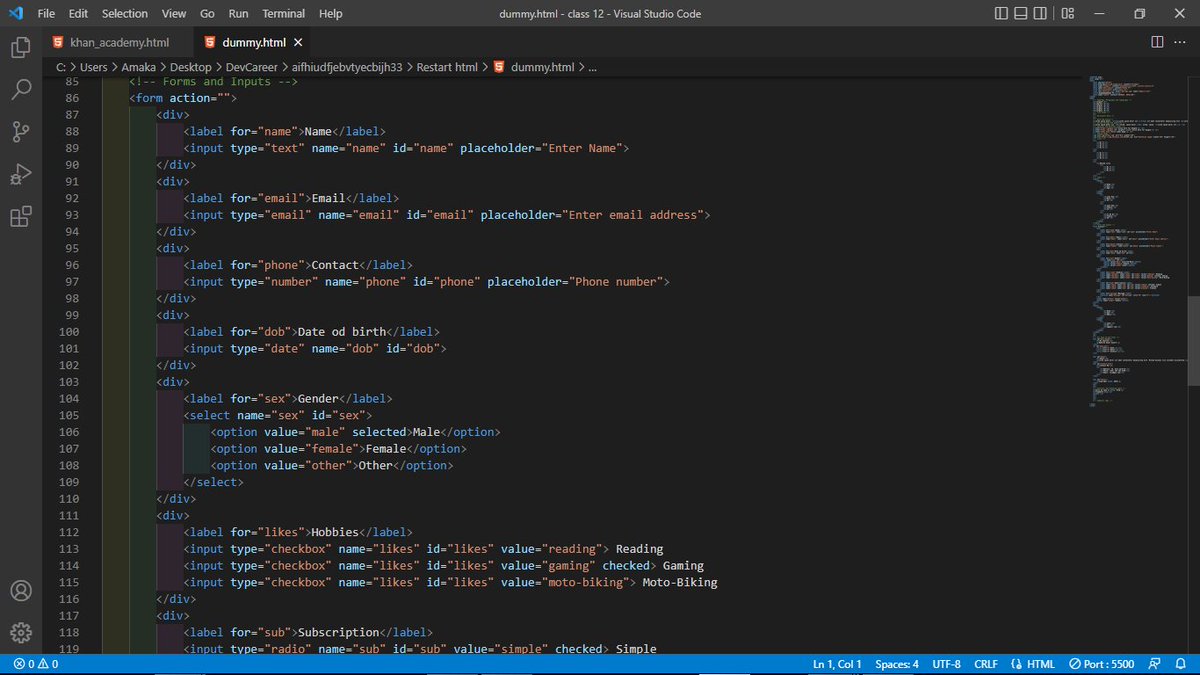This screenshot has width=1200, height=675.
Task: Open the Selection menu
Action: coord(125,13)
